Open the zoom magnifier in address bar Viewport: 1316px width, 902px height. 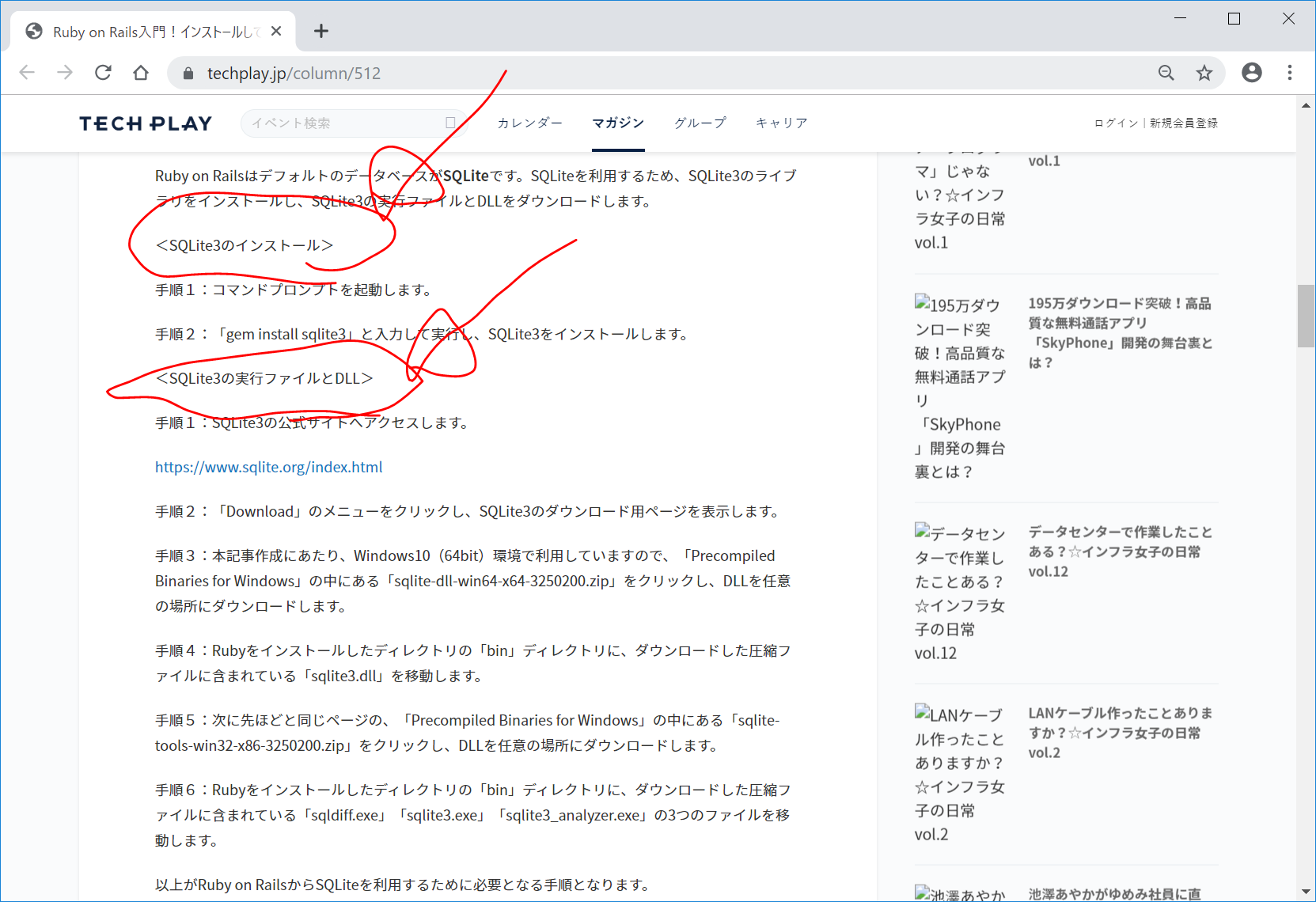(1166, 73)
